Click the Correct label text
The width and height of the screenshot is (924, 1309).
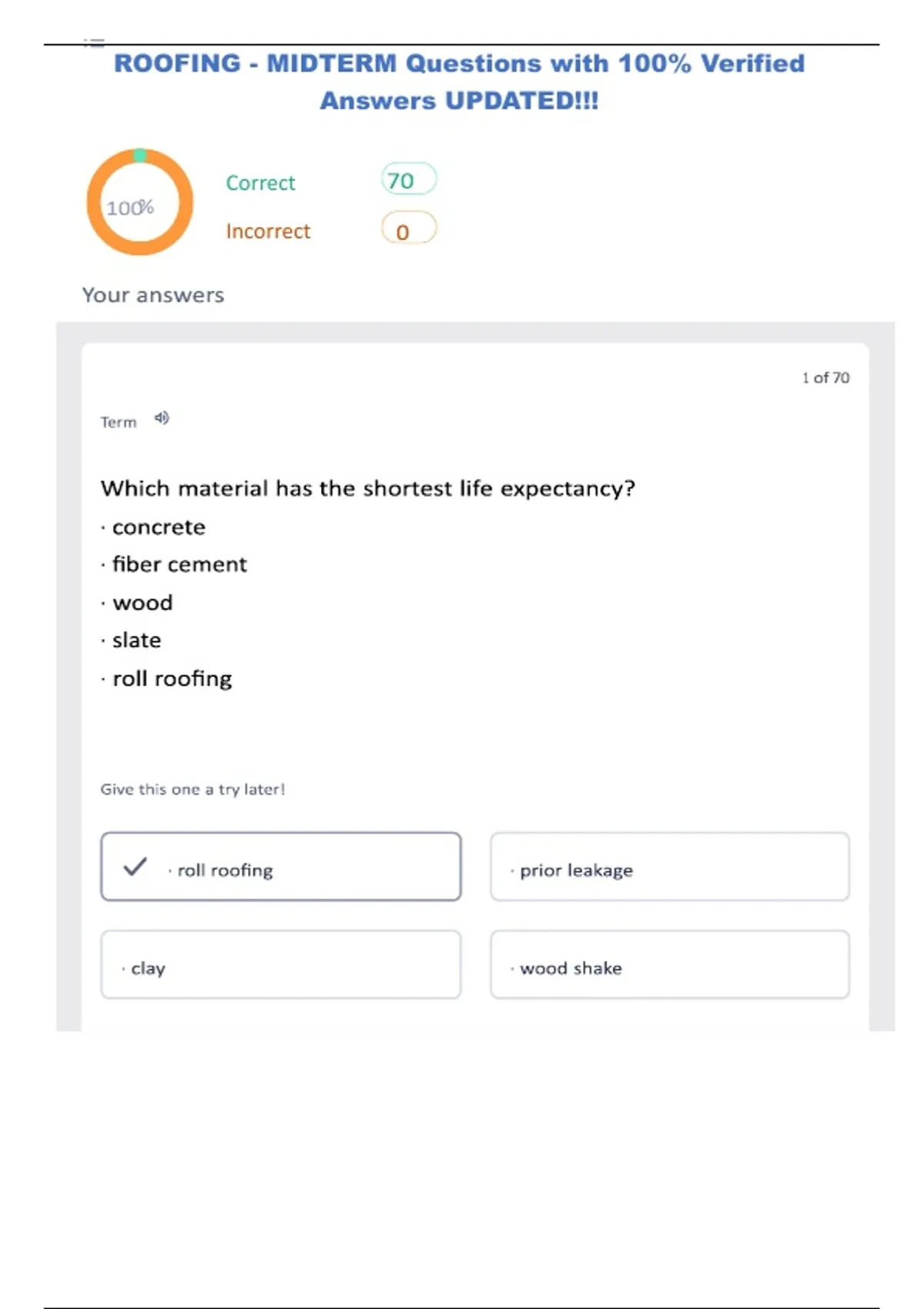260,183
